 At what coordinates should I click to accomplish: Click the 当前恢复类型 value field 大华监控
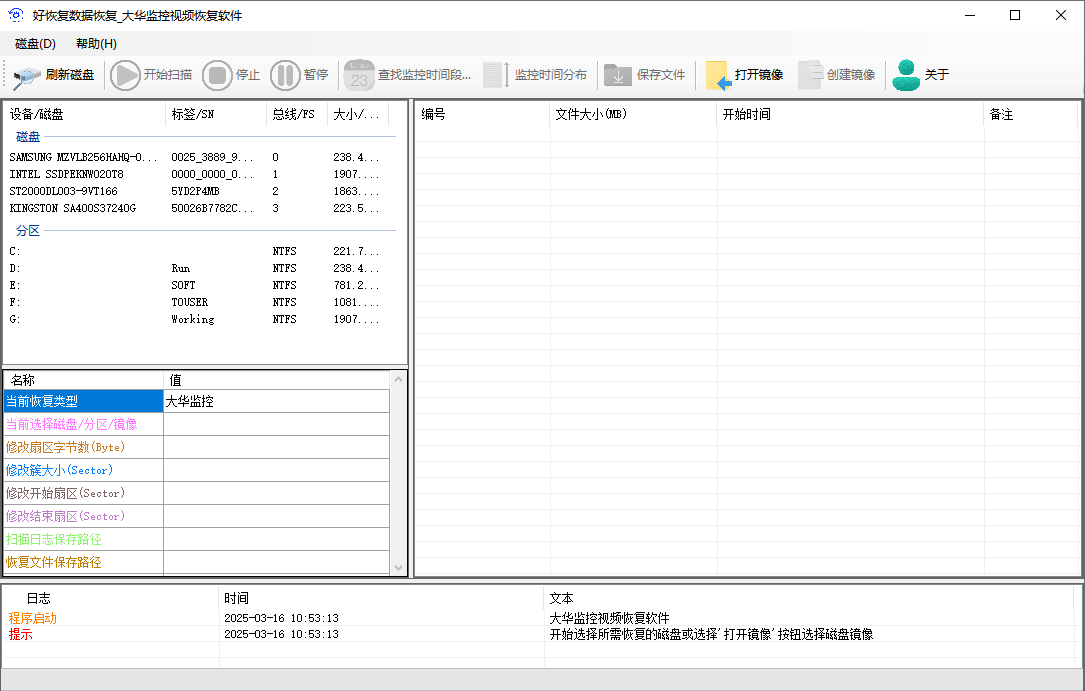coord(276,401)
